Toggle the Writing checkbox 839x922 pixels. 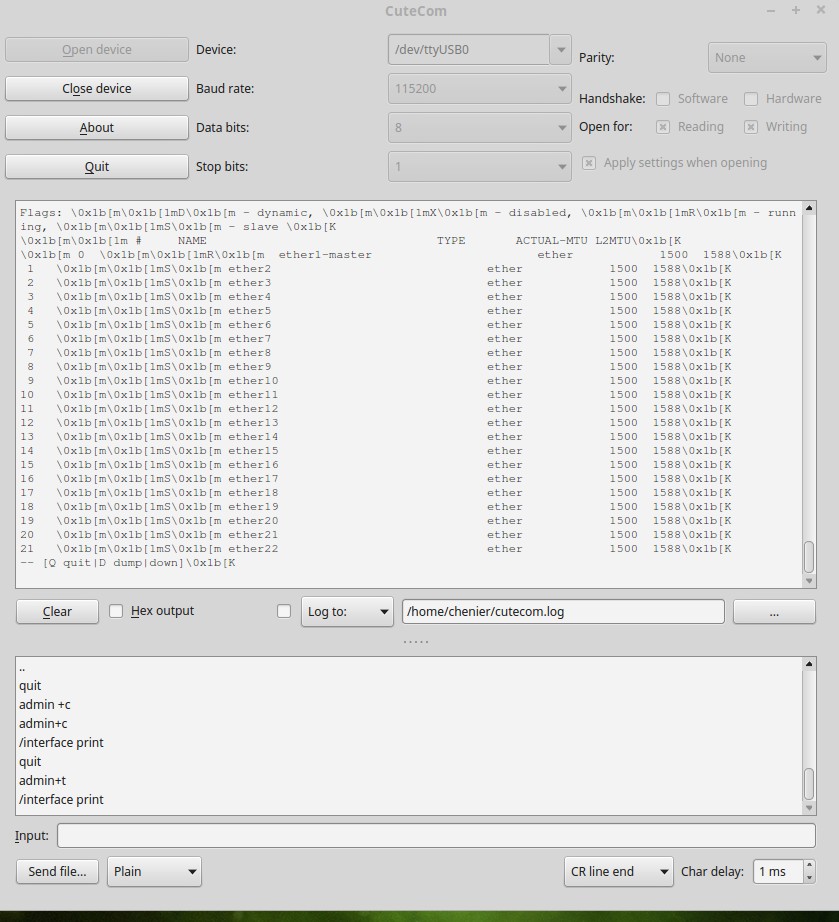[x=751, y=127]
